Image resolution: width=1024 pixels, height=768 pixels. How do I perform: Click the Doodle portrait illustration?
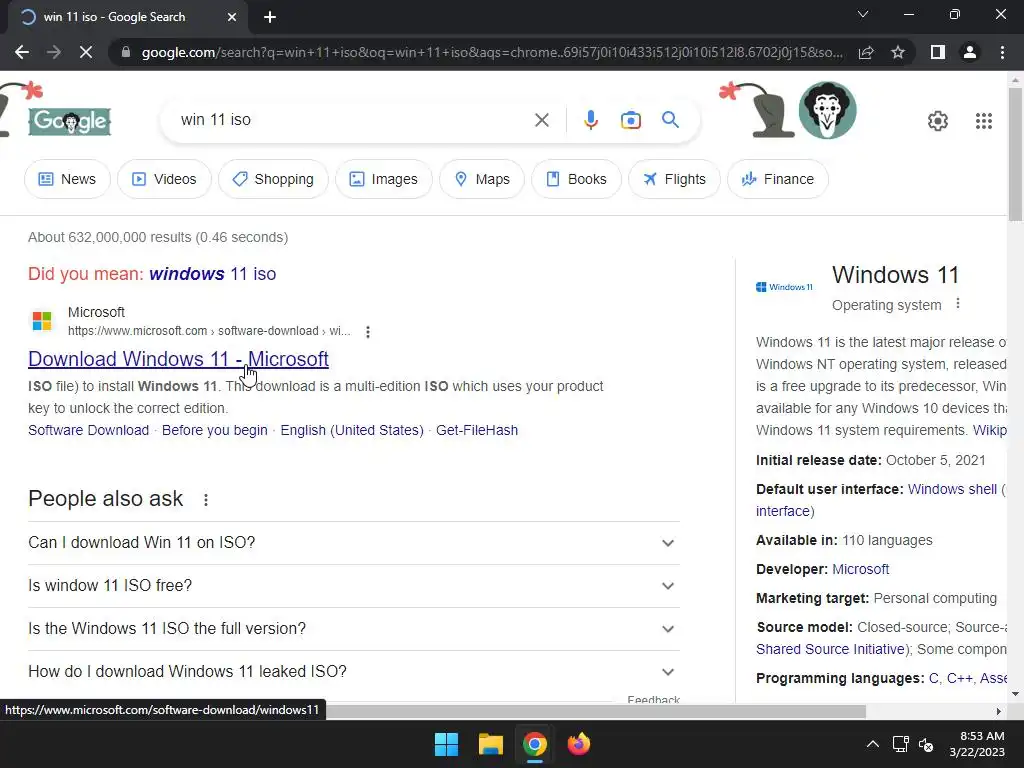pyautogui.click(x=827, y=110)
